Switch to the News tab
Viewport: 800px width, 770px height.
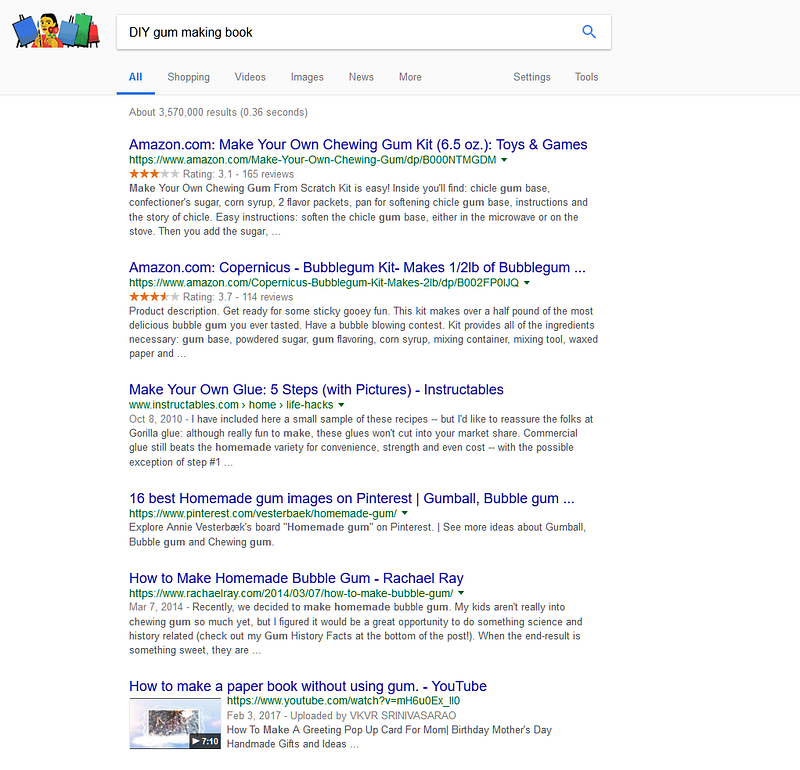361,77
